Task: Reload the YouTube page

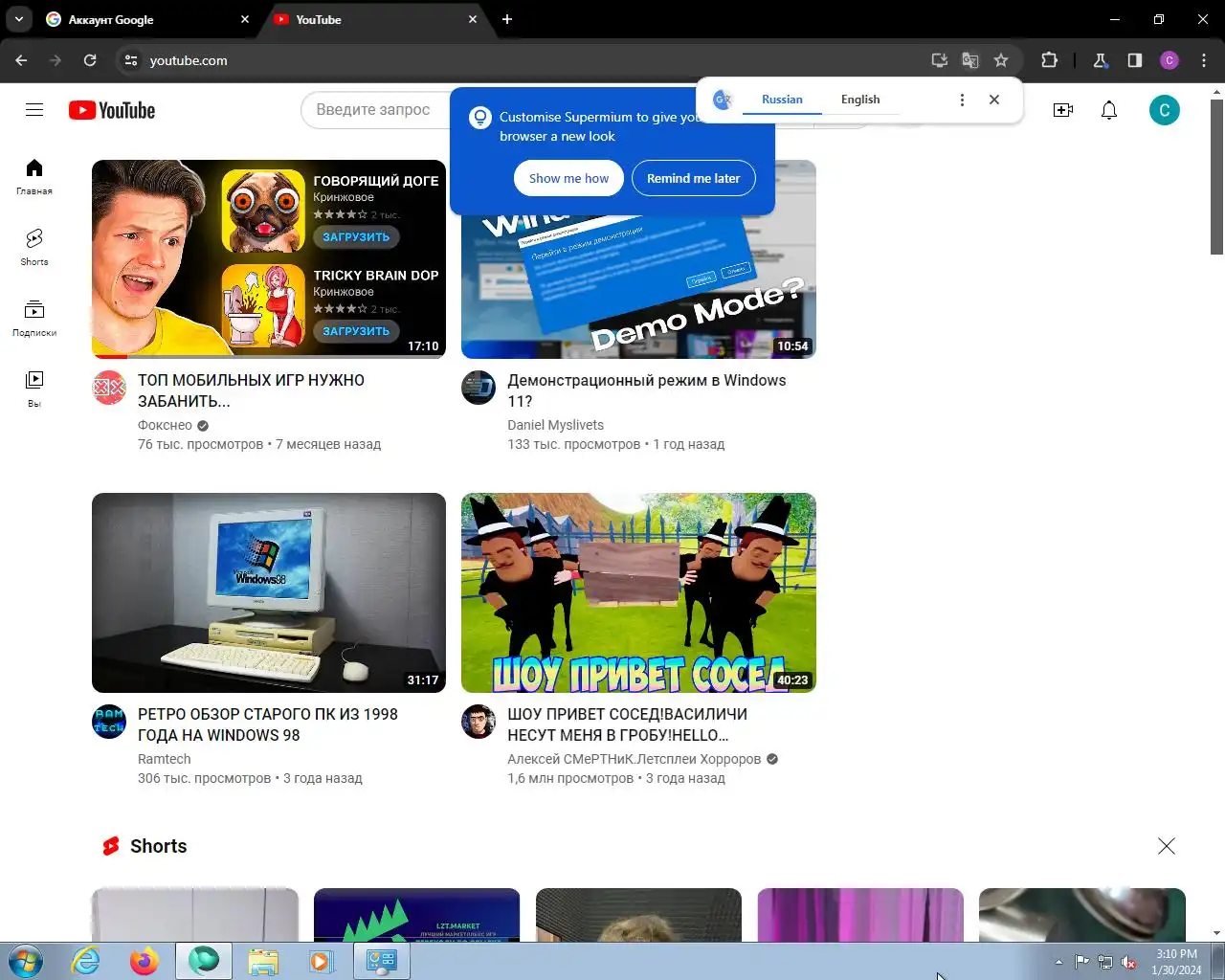Action: [90, 60]
